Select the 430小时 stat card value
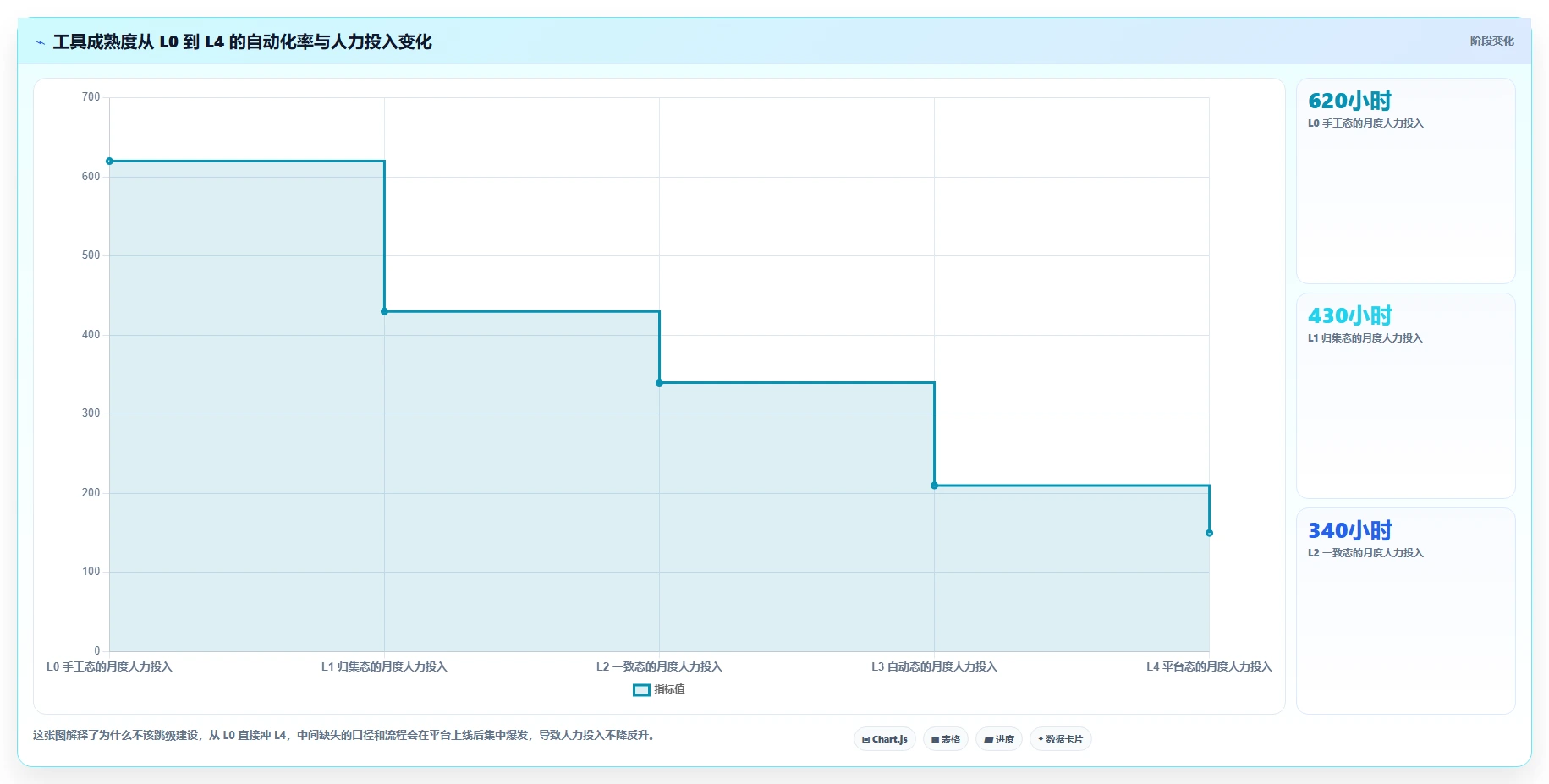 pyautogui.click(x=1349, y=315)
